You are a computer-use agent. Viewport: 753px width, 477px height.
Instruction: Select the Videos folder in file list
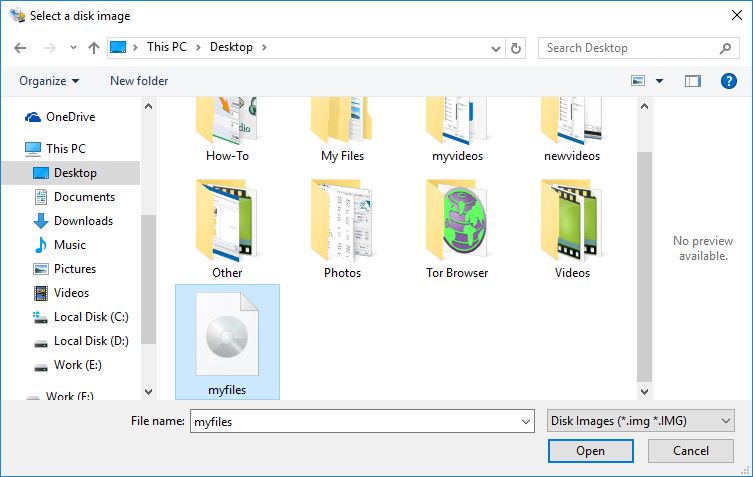tap(572, 229)
